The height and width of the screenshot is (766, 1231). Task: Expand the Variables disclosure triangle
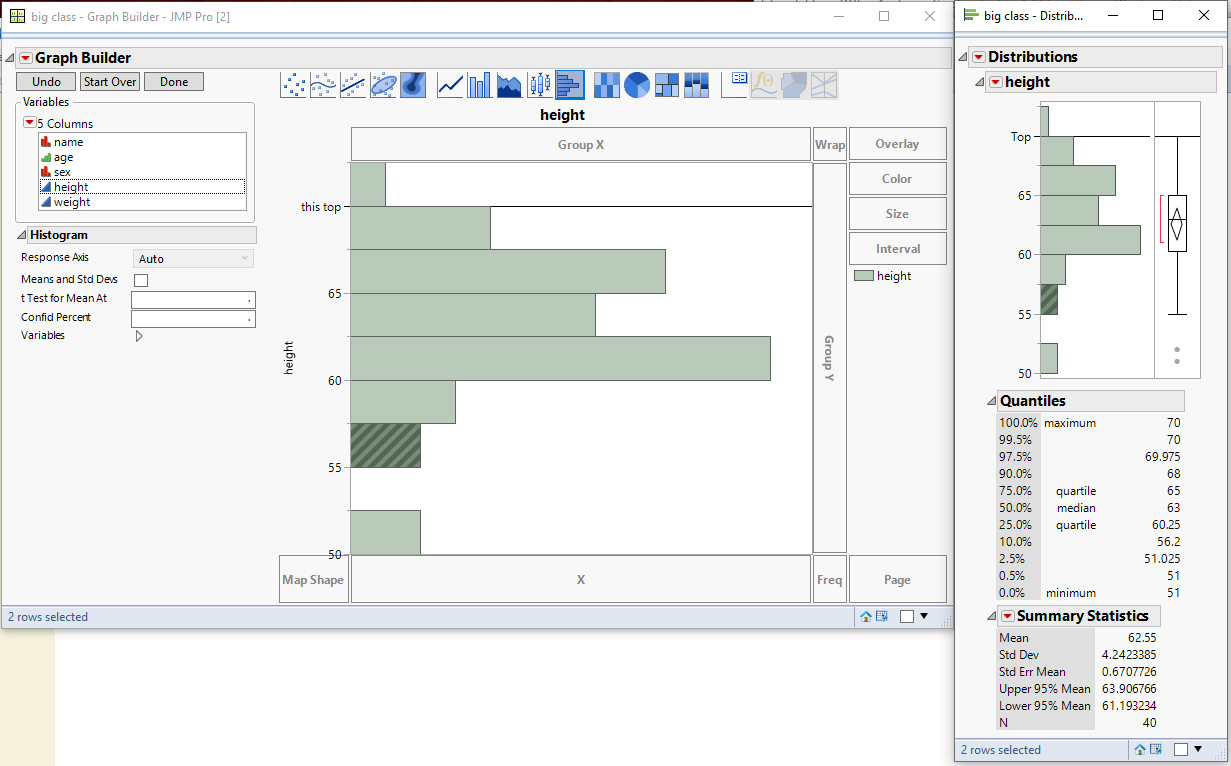[x=139, y=336]
